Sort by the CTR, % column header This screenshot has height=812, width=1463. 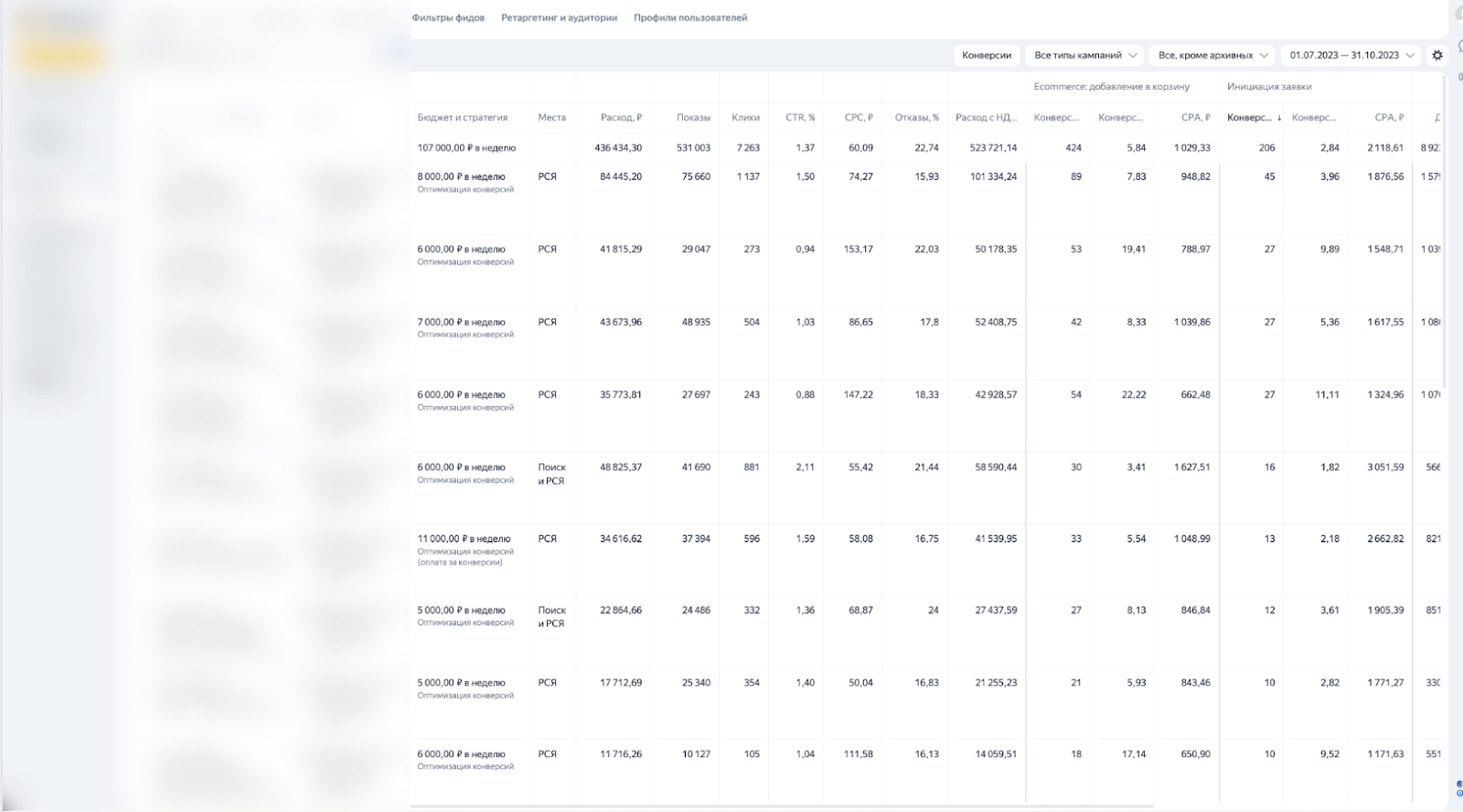pos(799,117)
